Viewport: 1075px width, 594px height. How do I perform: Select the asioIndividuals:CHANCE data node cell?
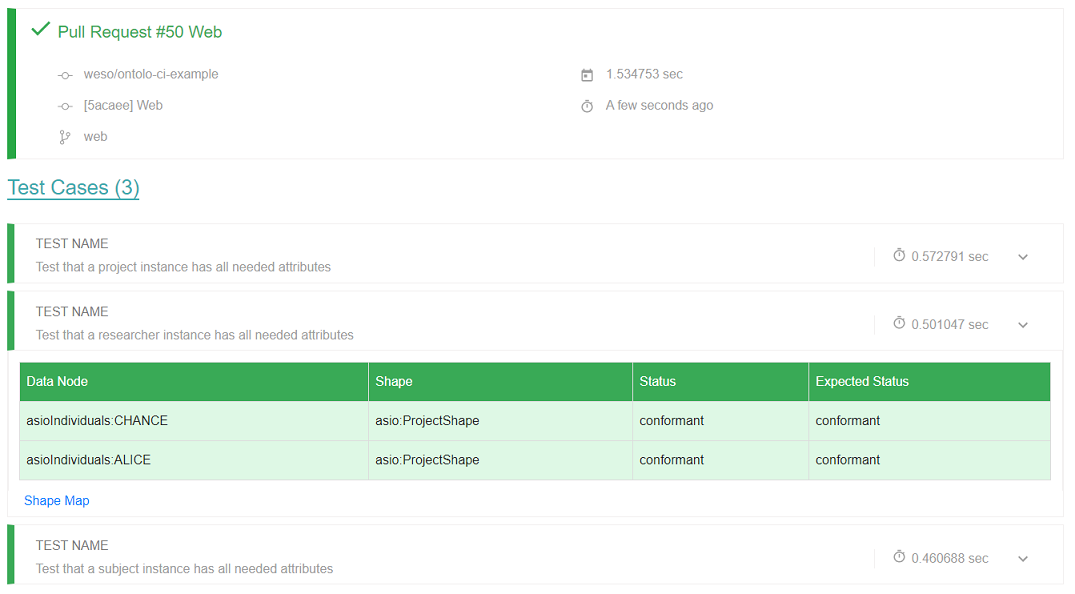(194, 420)
